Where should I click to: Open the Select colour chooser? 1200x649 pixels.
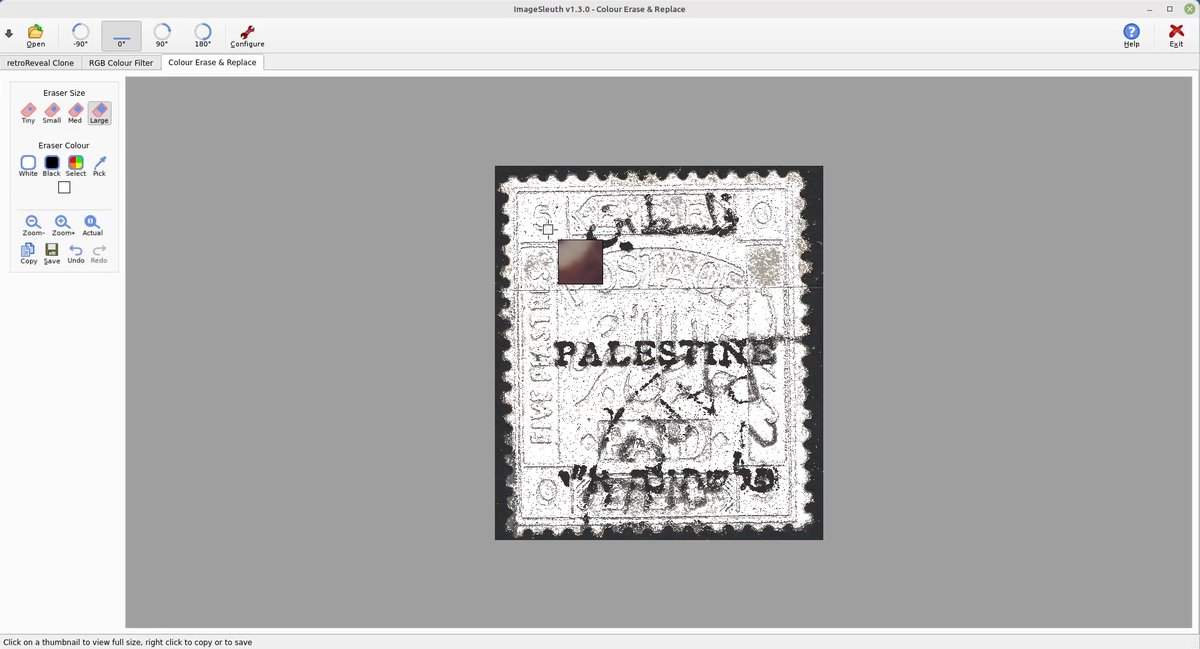click(x=76, y=166)
